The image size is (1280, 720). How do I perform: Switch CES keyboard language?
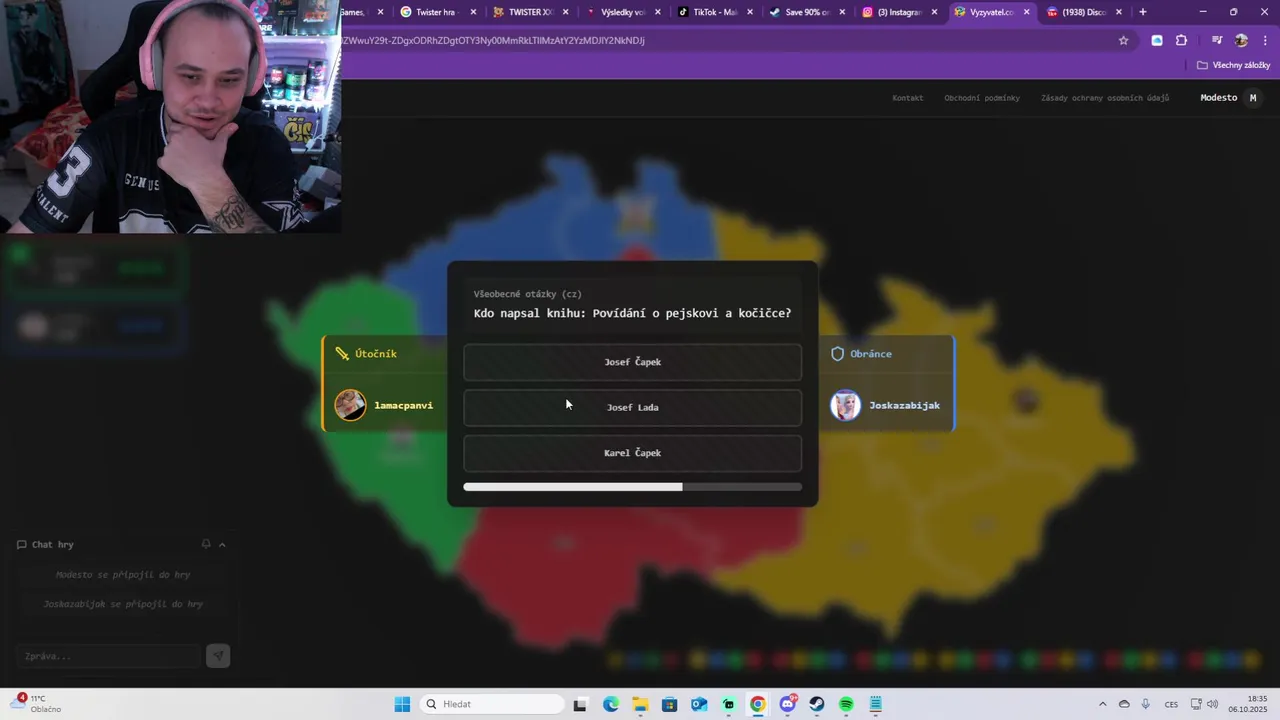click(1171, 704)
